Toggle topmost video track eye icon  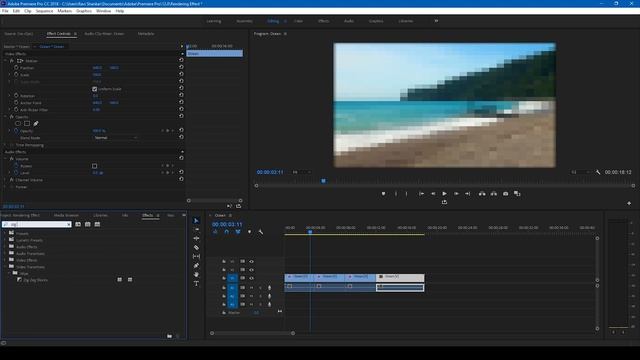pyautogui.click(x=251, y=262)
